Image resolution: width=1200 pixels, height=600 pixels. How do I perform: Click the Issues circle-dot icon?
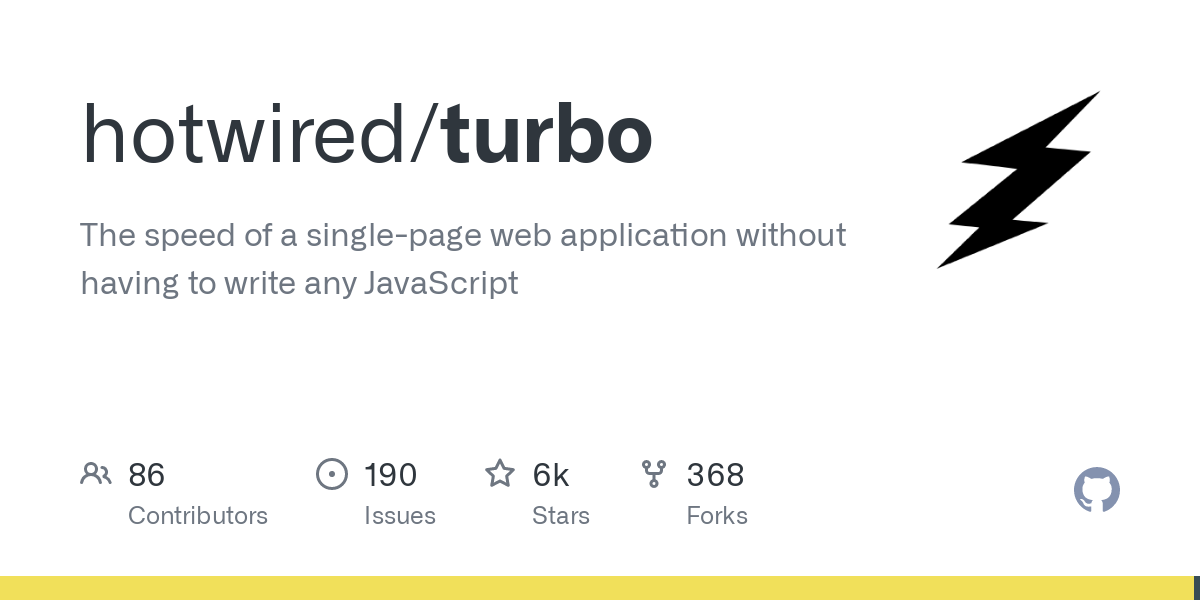click(332, 474)
